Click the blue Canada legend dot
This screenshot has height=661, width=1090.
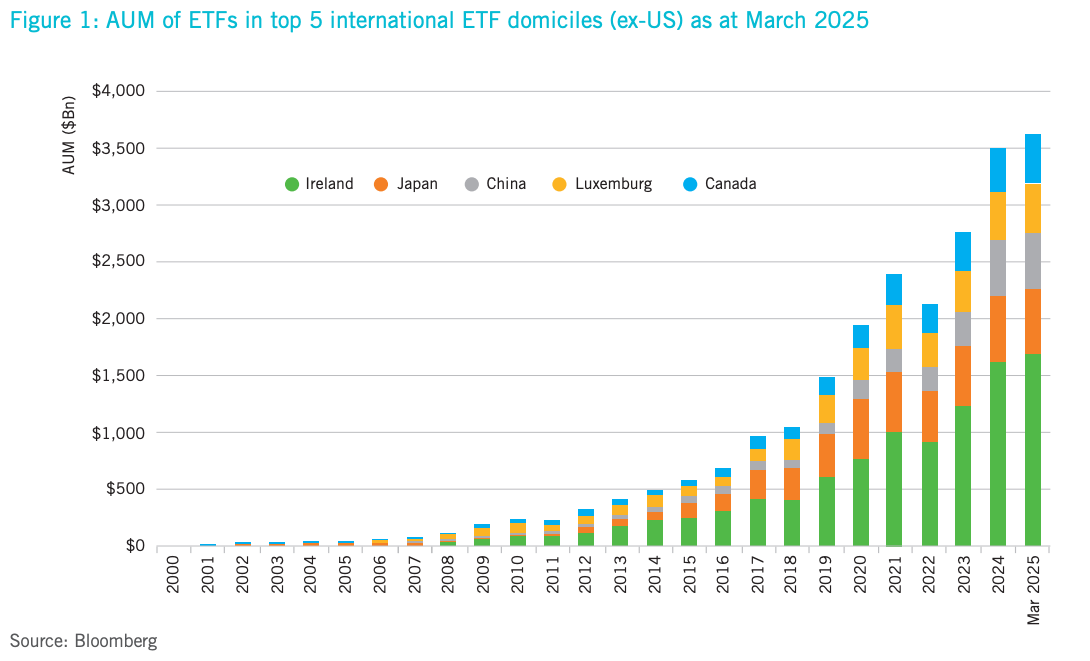point(690,185)
